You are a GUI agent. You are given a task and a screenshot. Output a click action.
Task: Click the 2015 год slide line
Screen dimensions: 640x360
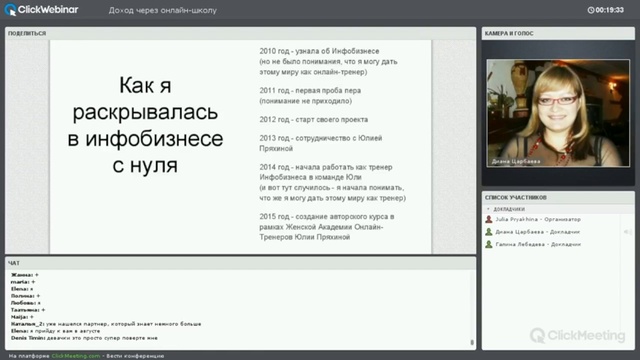327,227
